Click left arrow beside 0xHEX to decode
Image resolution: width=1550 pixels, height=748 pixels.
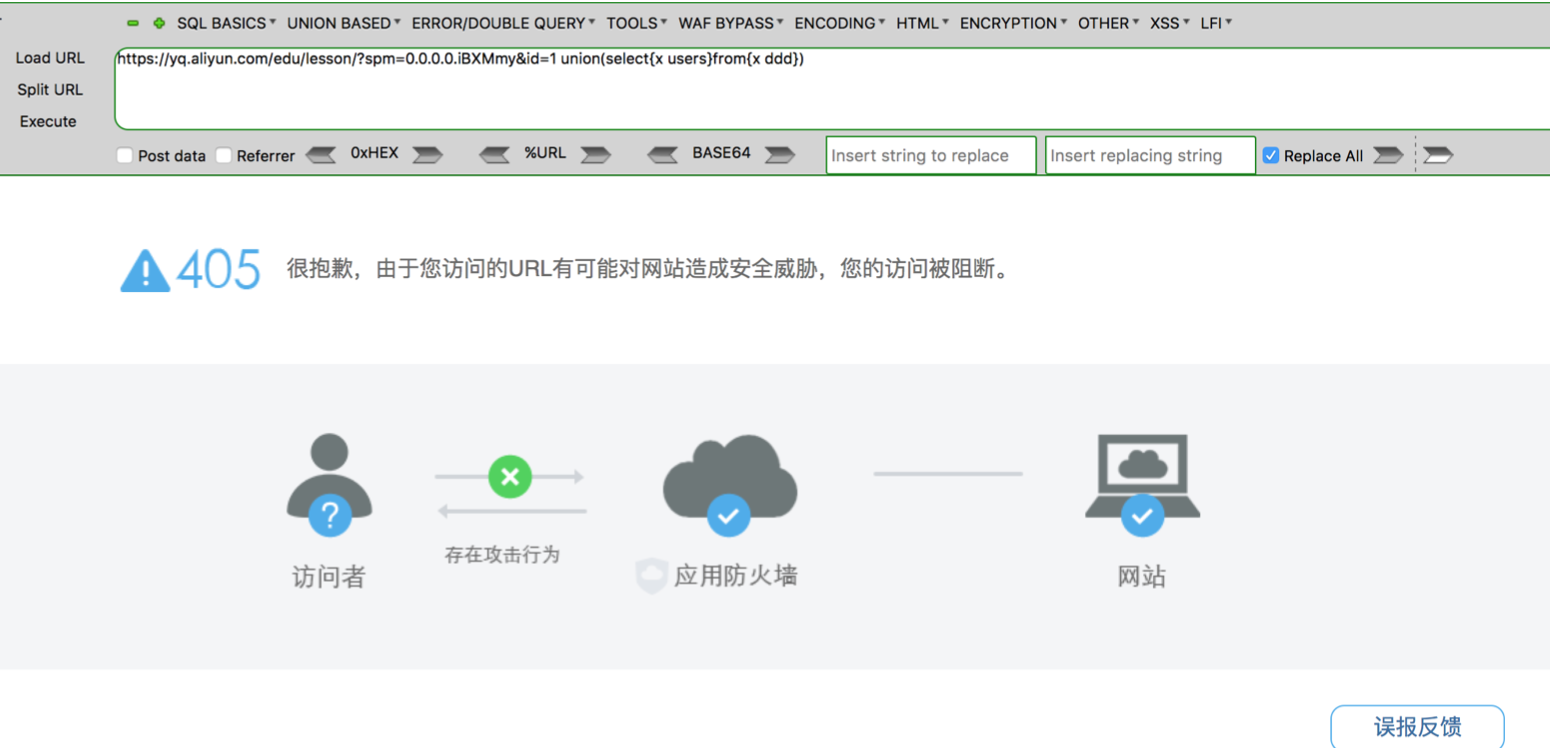click(x=321, y=155)
